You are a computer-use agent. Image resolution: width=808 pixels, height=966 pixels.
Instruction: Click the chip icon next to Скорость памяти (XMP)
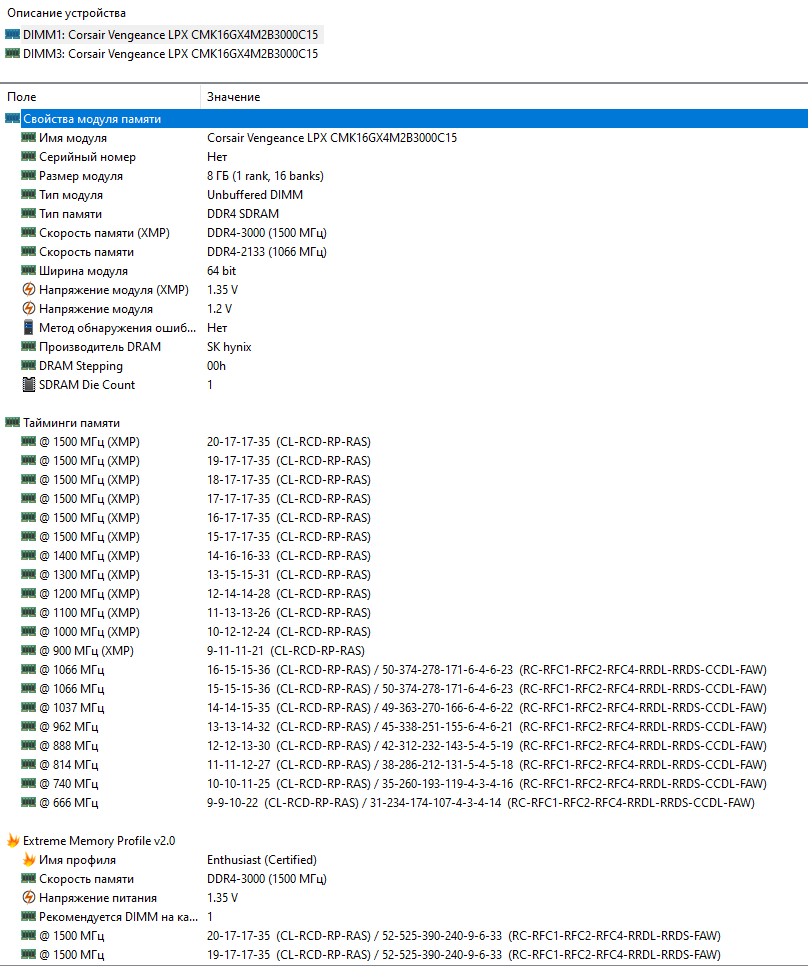(28, 232)
